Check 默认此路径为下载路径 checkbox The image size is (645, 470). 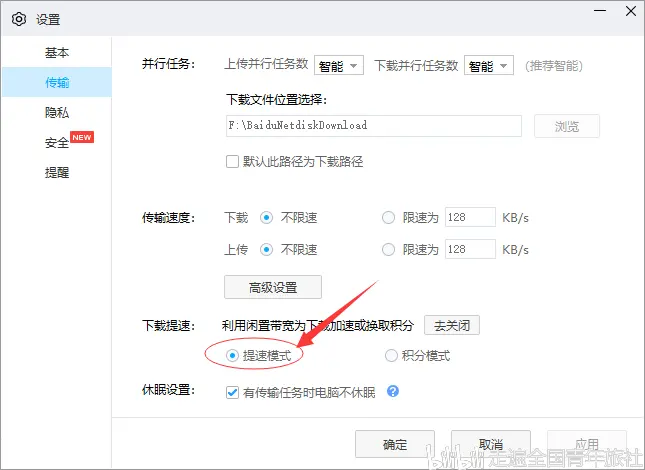[232, 162]
